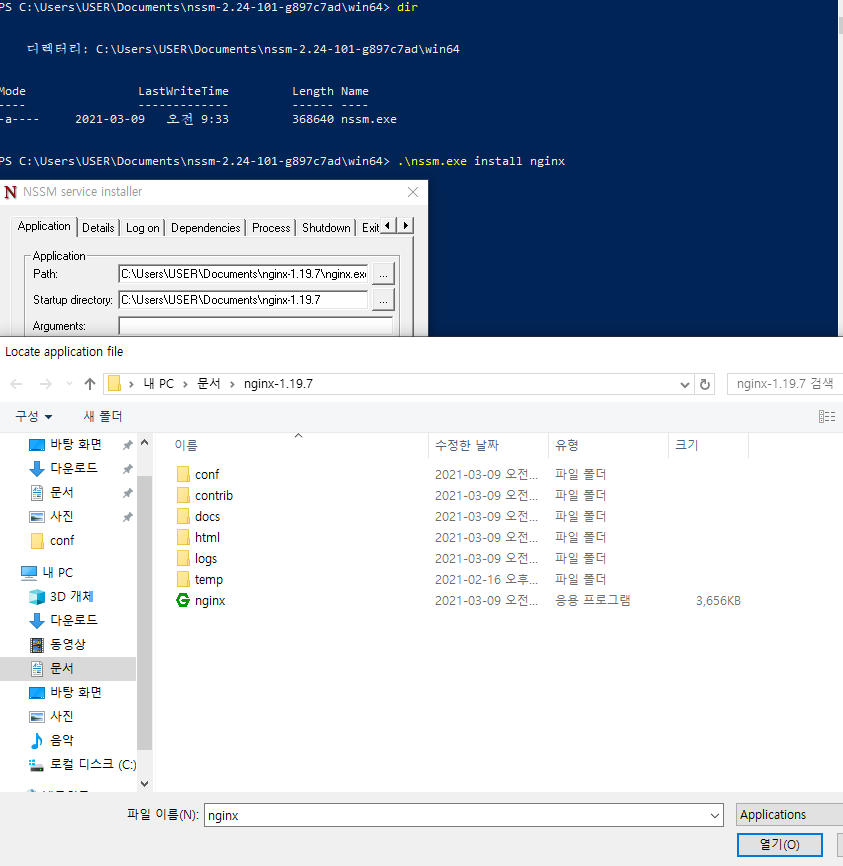
Task: Open the Dependencies tab
Action: (x=206, y=228)
